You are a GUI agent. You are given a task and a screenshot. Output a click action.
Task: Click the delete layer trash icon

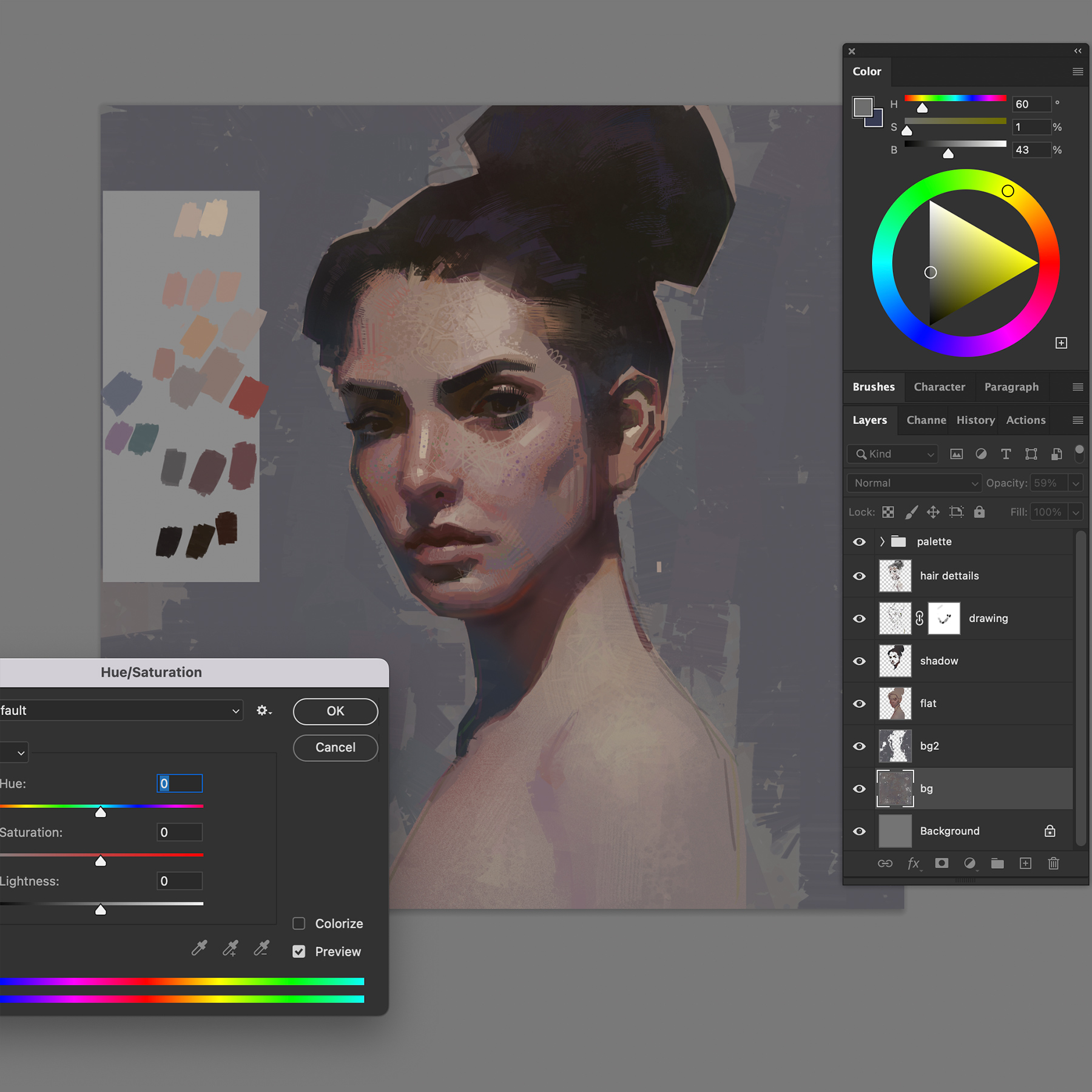[x=1053, y=863]
